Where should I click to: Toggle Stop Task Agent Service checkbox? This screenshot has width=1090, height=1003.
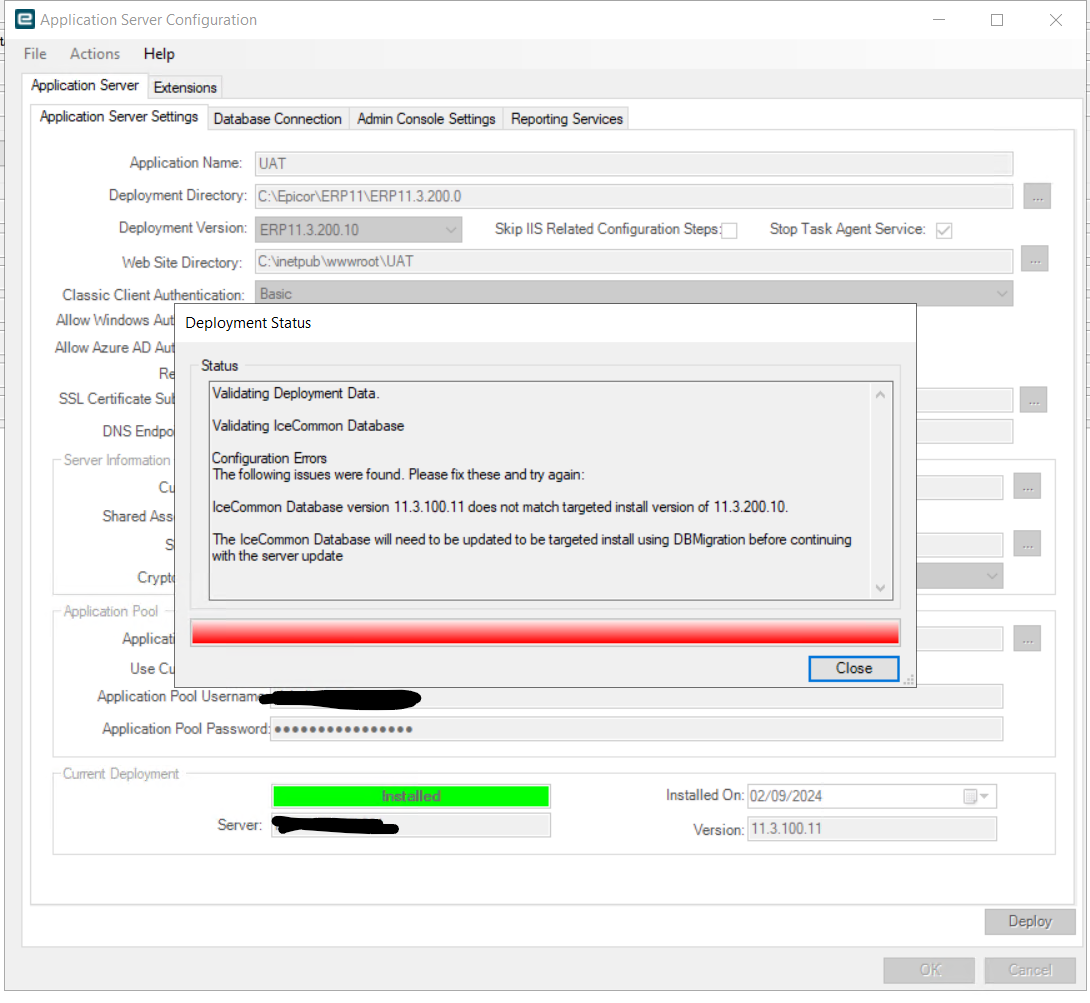point(943,231)
